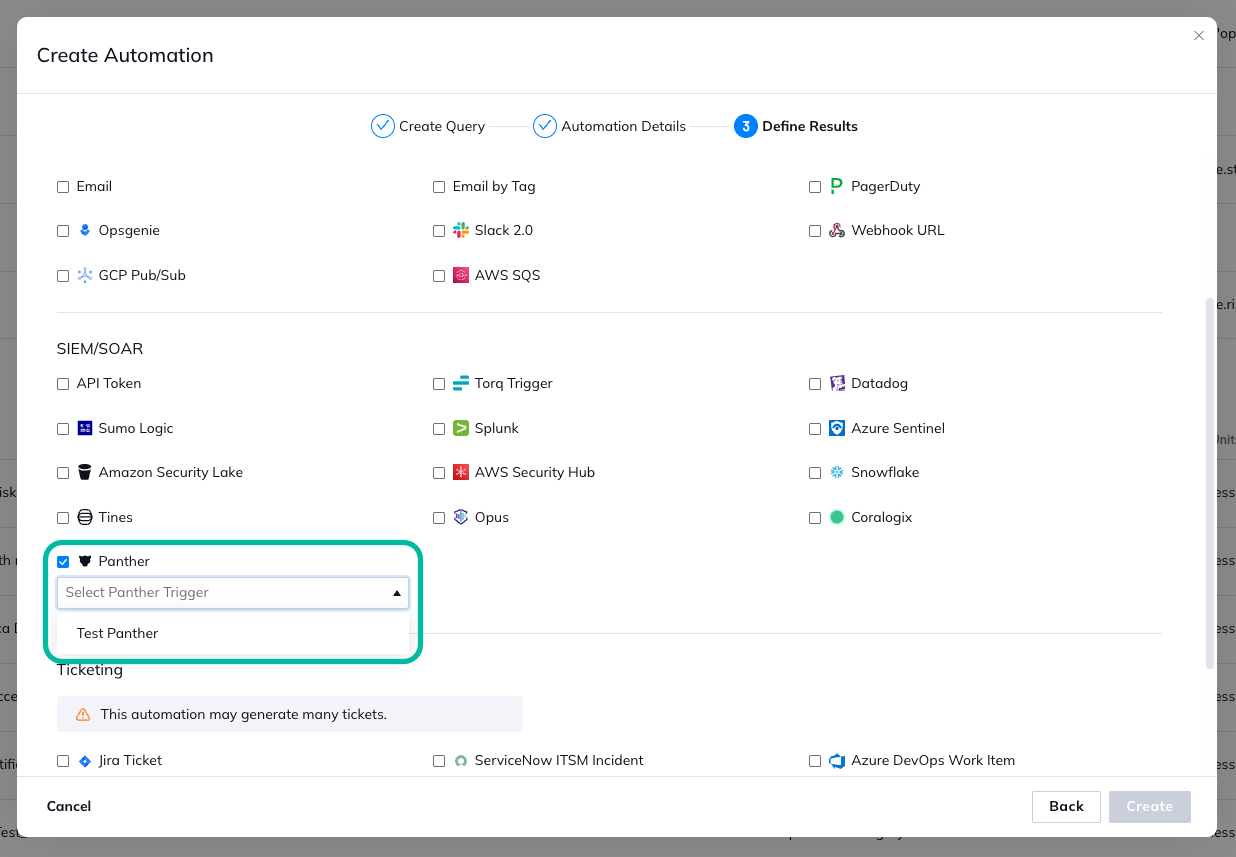Disable the Panther checkbox
1236x857 pixels.
(x=63, y=561)
